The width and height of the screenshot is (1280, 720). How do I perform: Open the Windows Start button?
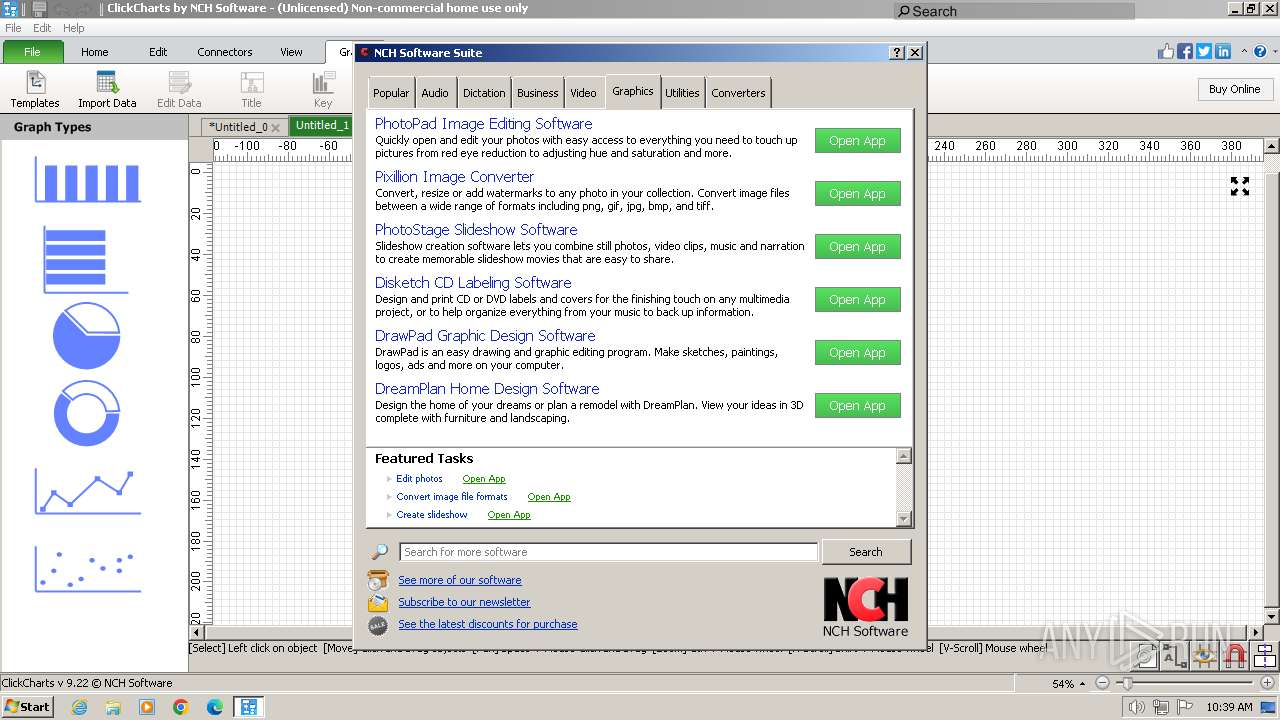(x=27, y=707)
